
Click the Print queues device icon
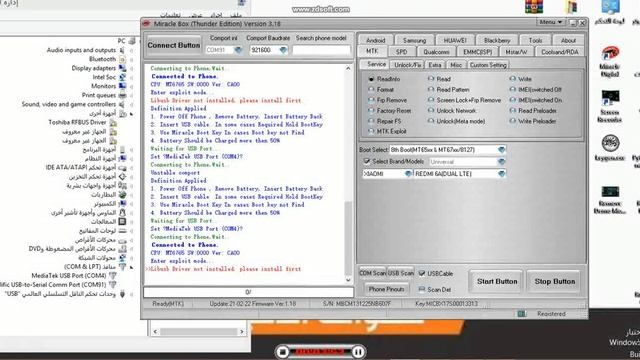click(122, 95)
